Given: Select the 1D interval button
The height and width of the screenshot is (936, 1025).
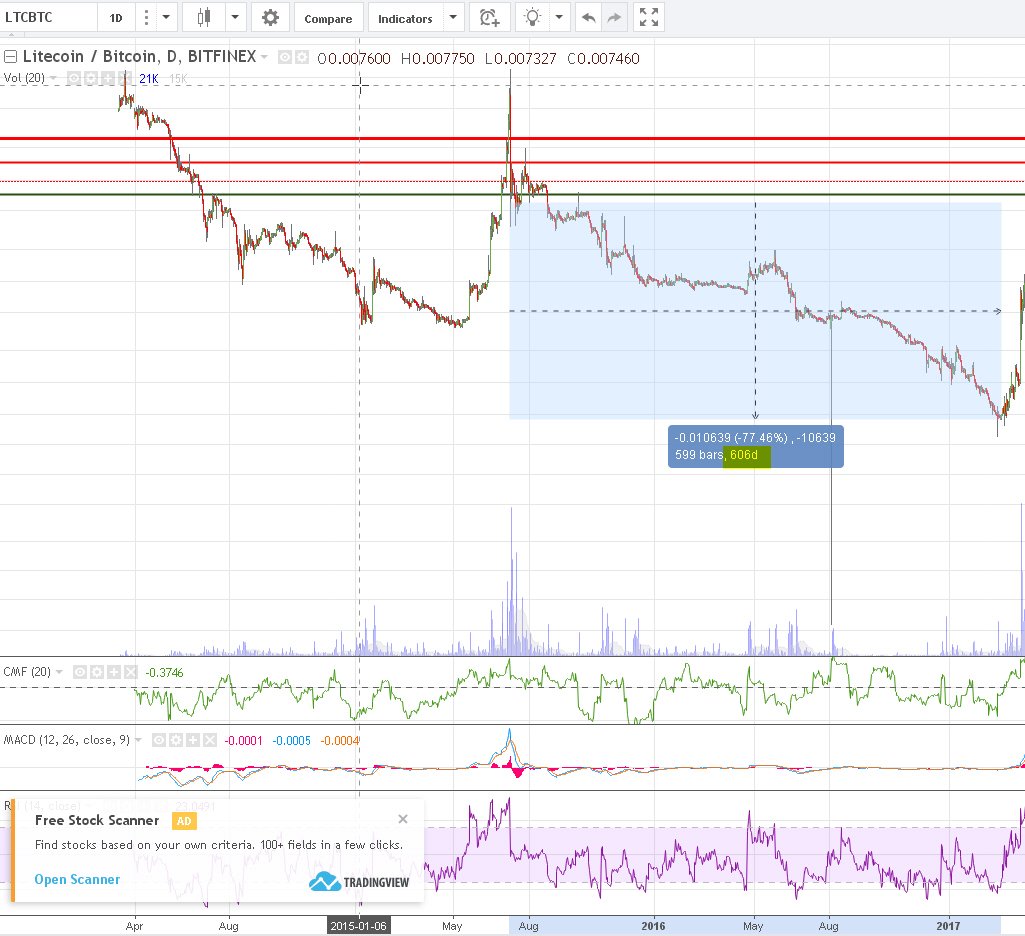Looking at the screenshot, I should click(x=116, y=18).
